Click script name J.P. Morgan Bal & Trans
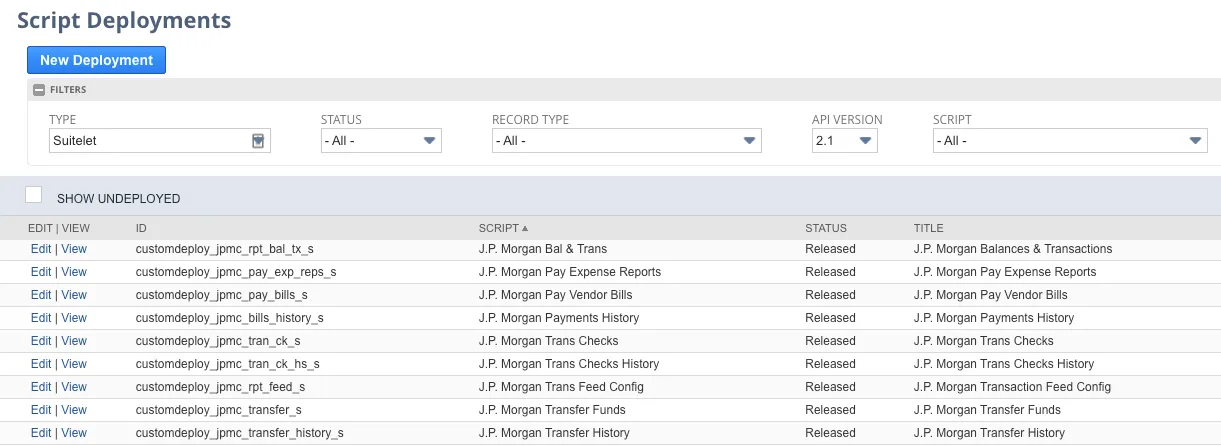Viewport: 1221px width, 446px height. pos(543,249)
